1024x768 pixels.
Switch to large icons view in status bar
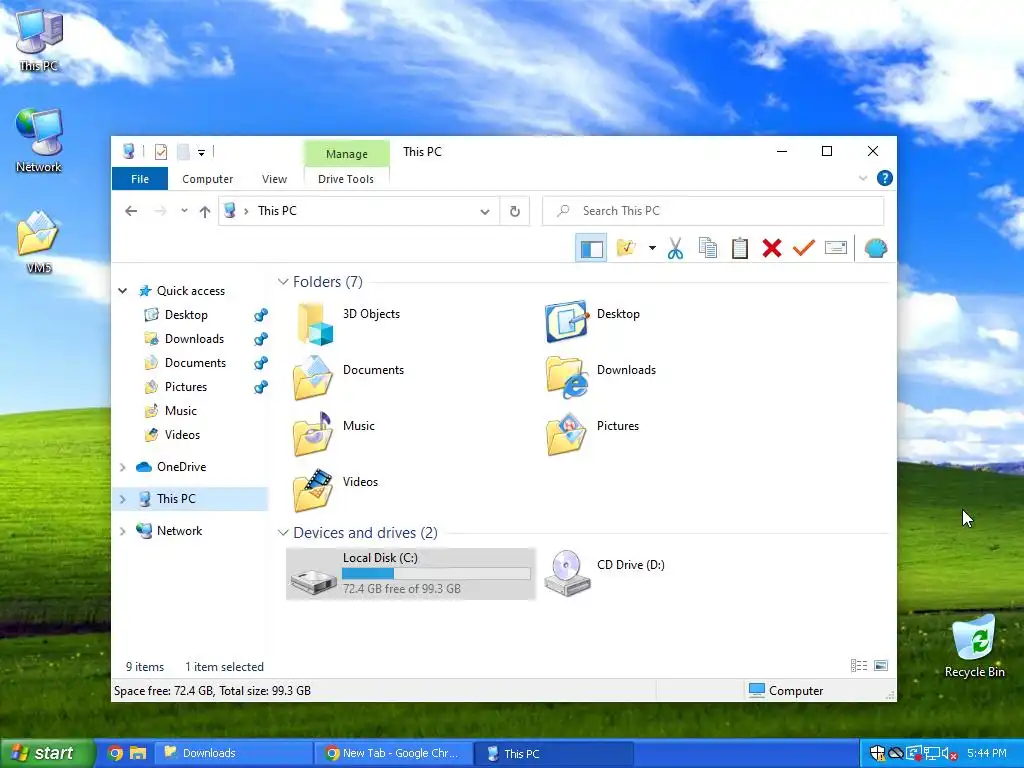coord(880,665)
